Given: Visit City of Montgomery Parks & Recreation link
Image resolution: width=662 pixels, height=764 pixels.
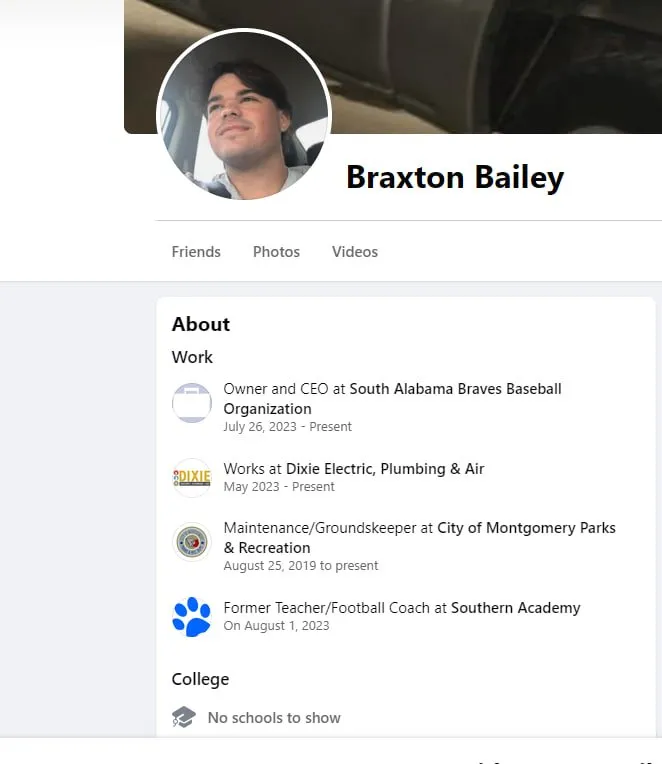Looking at the screenshot, I should point(419,537).
